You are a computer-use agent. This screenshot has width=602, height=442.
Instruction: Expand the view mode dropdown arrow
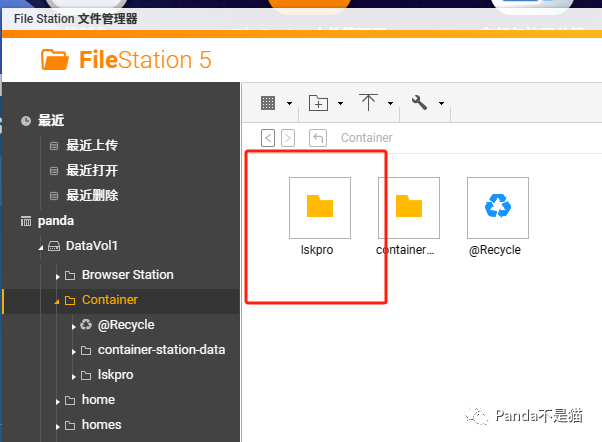pos(289,103)
